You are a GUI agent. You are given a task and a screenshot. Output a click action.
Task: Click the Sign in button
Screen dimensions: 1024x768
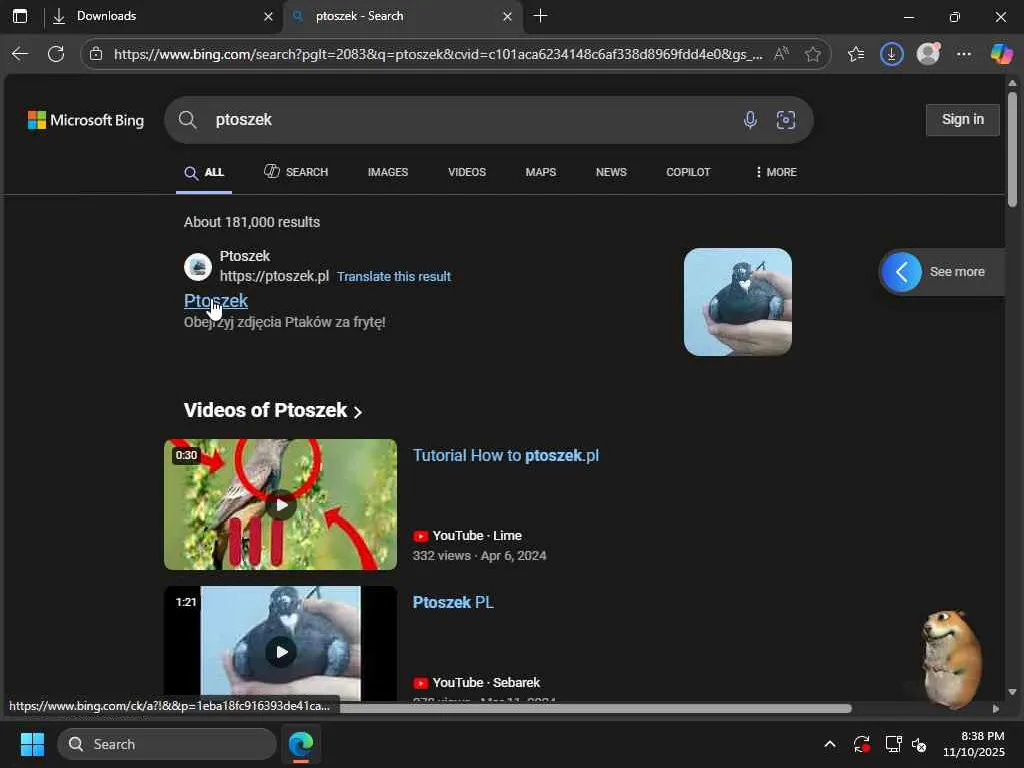coord(963,120)
